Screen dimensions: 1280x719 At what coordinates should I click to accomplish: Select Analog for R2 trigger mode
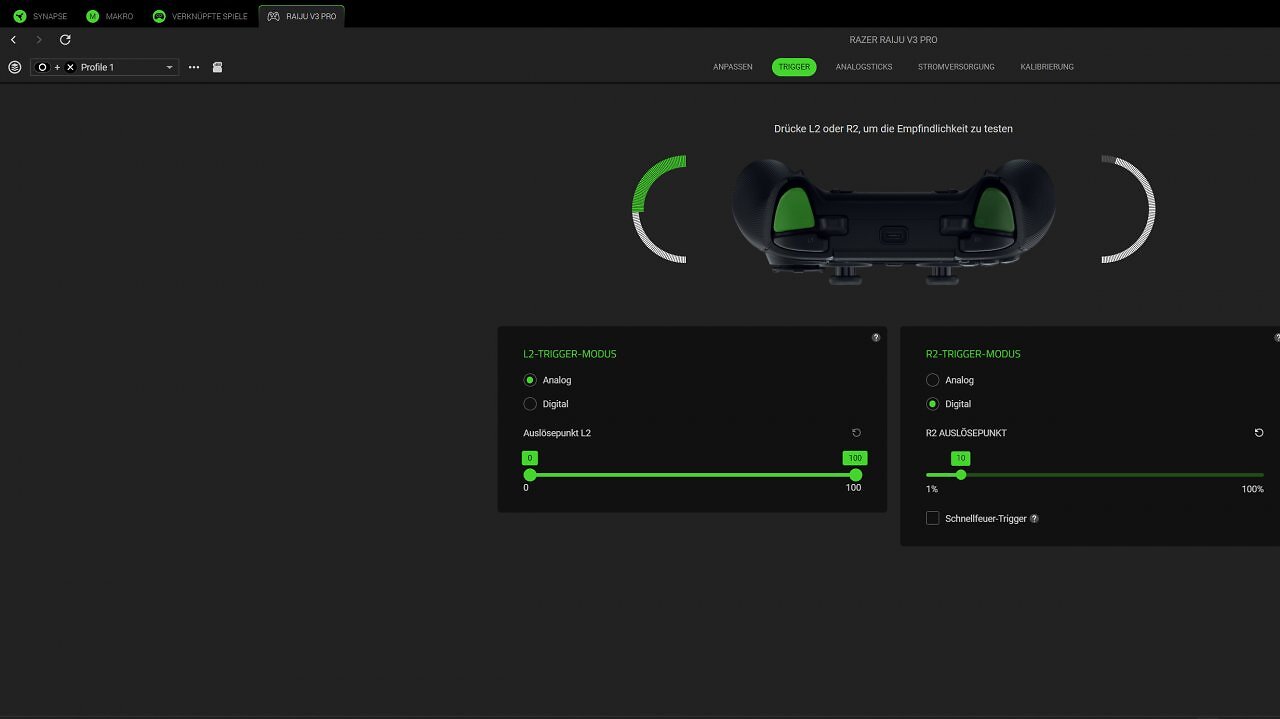(933, 380)
